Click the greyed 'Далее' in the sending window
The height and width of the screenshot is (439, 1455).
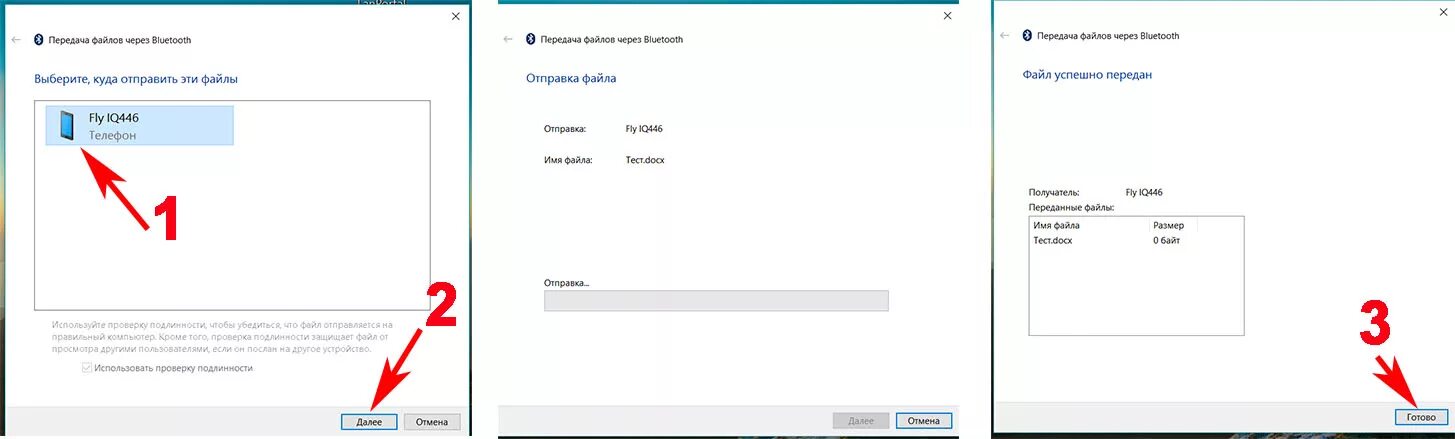[x=861, y=421]
